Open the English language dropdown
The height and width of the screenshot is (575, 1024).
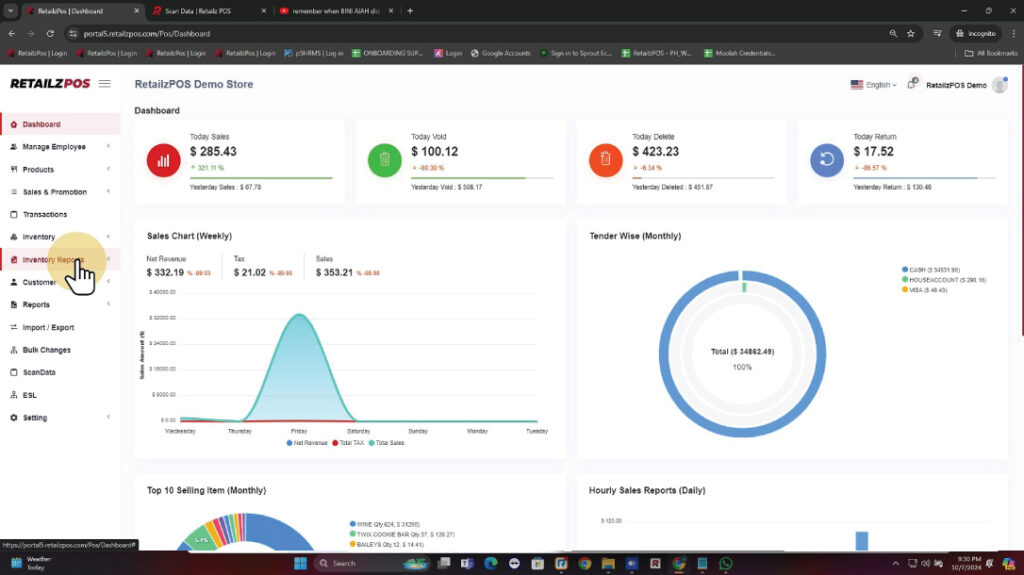pos(873,85)
